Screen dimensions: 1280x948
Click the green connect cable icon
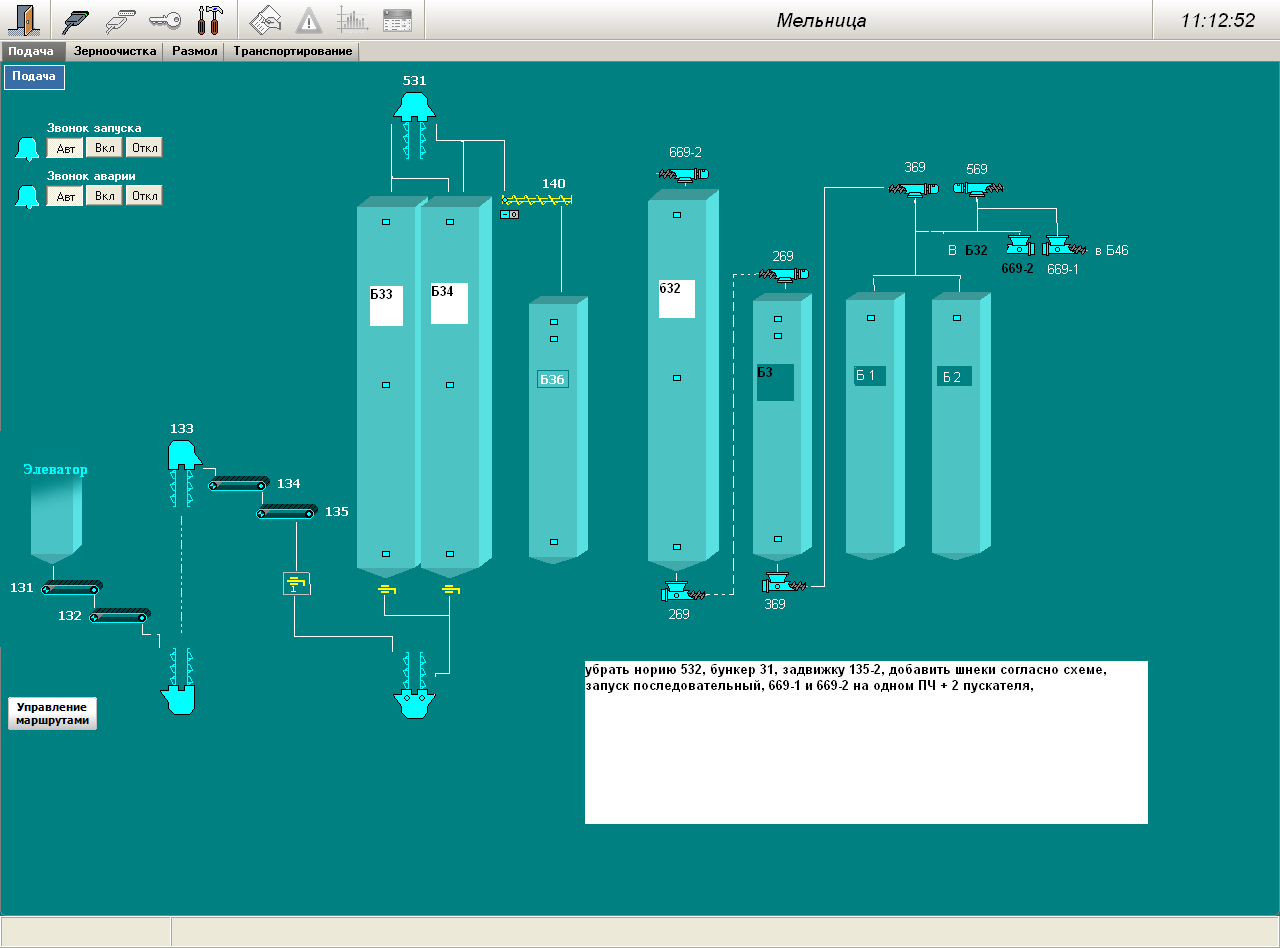click(76, 19)
